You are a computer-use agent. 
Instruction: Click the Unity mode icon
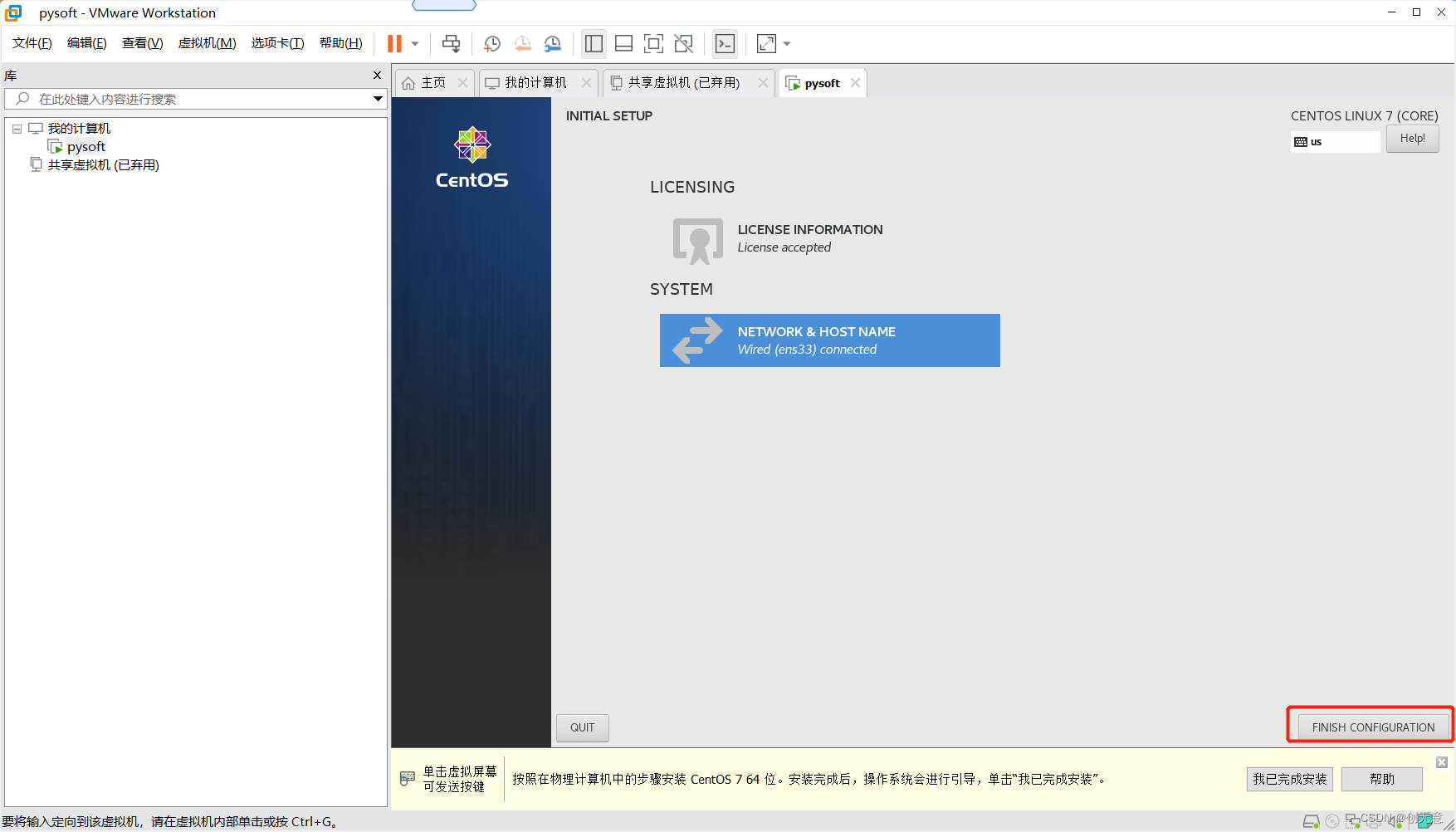pos(683,43)
